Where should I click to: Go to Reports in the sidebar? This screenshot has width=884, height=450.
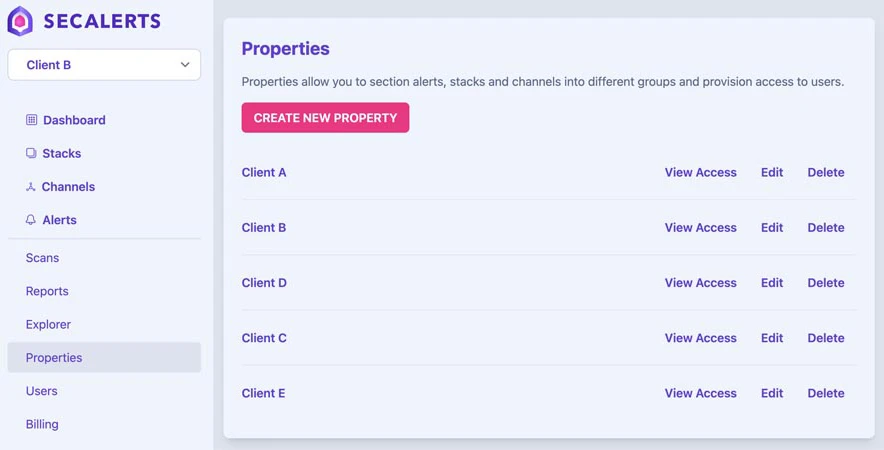pyautogui.click(x=47, y=291)
